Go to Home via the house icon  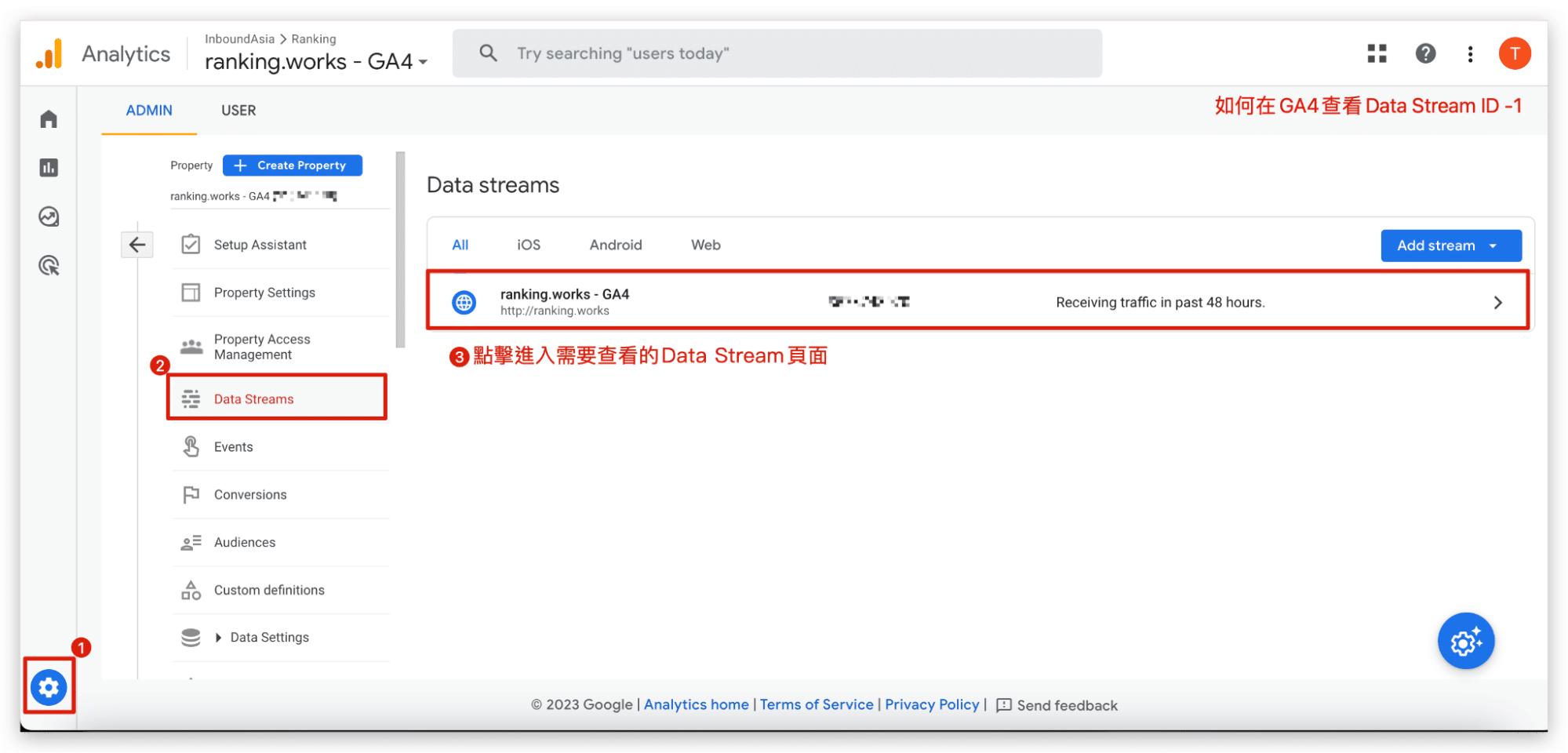tap(49, 119)
